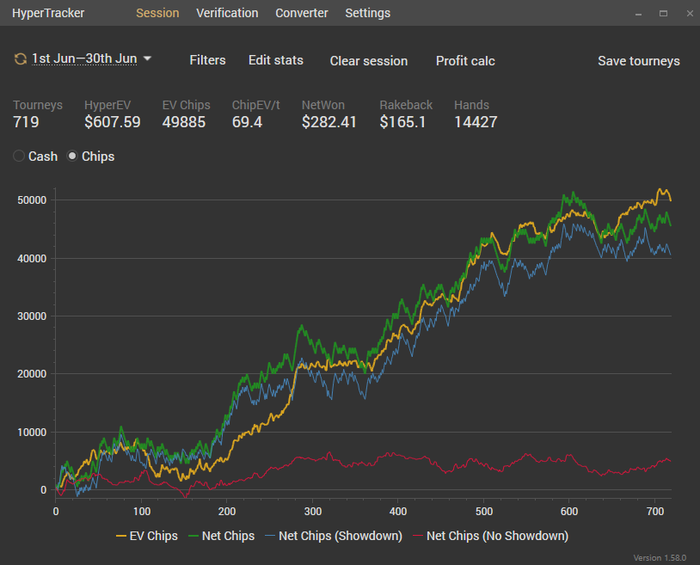Open the 1st Jun–30th Jun date selector
The image size is (700, 565).
coord(84,58)
